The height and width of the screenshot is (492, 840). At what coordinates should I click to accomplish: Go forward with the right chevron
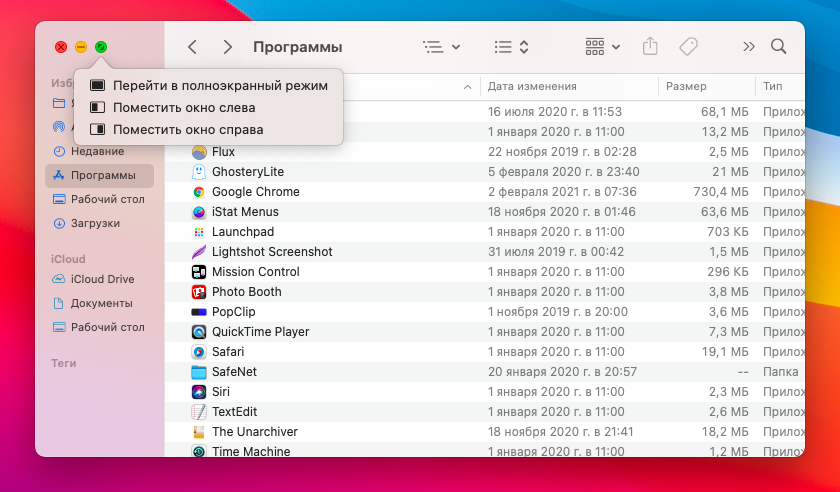click(228, 47)
